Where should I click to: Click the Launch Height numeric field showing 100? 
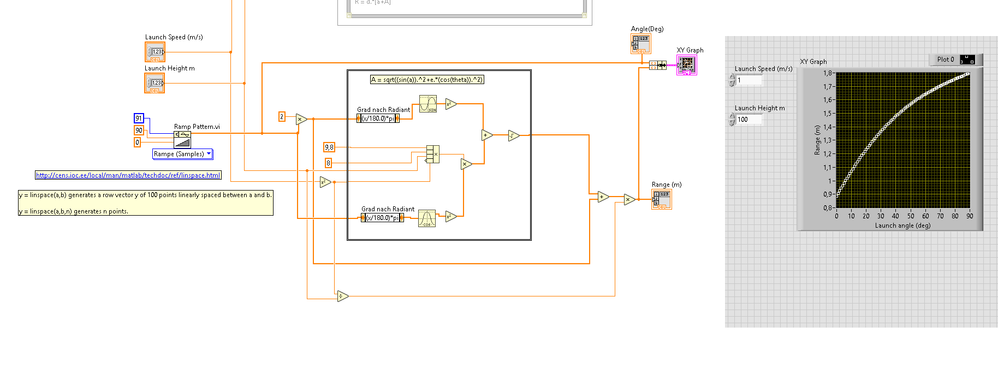(749, 120)
